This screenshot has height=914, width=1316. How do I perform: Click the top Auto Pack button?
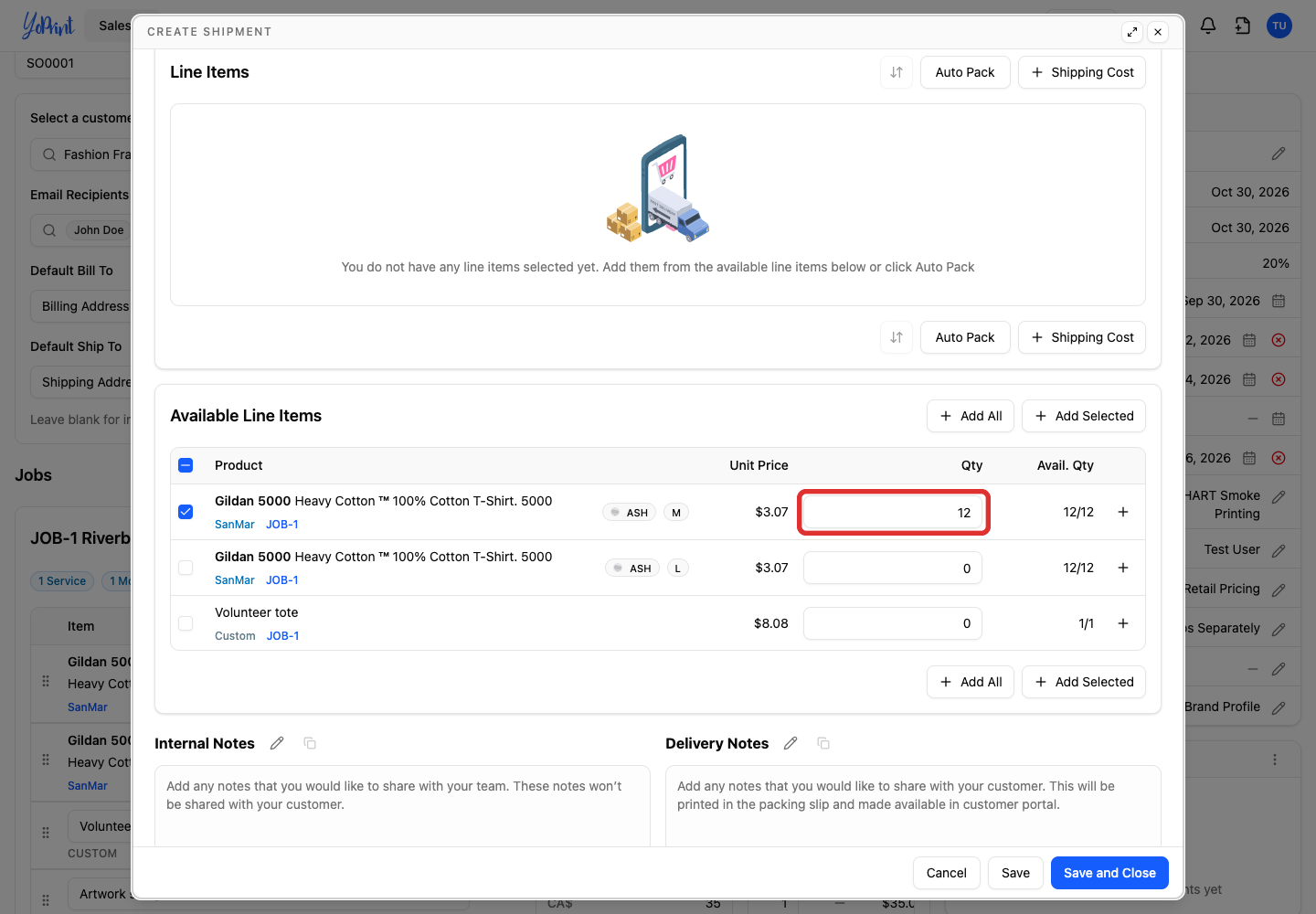click(x=965, y=72)
